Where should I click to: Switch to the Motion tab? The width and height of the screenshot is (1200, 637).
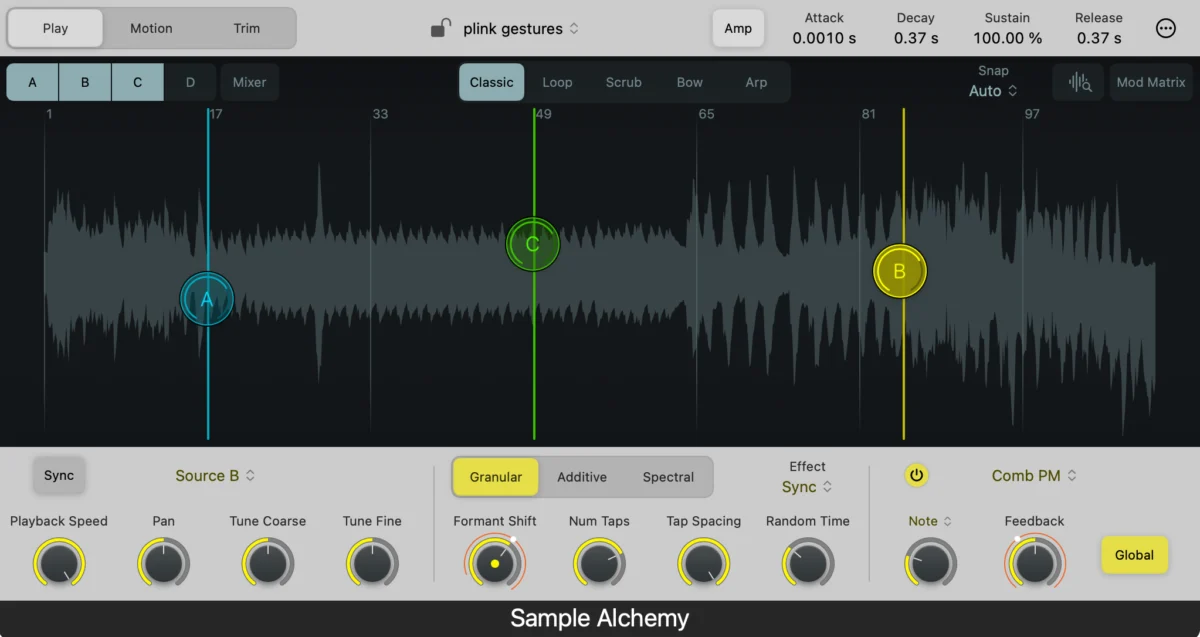[151, 28]
